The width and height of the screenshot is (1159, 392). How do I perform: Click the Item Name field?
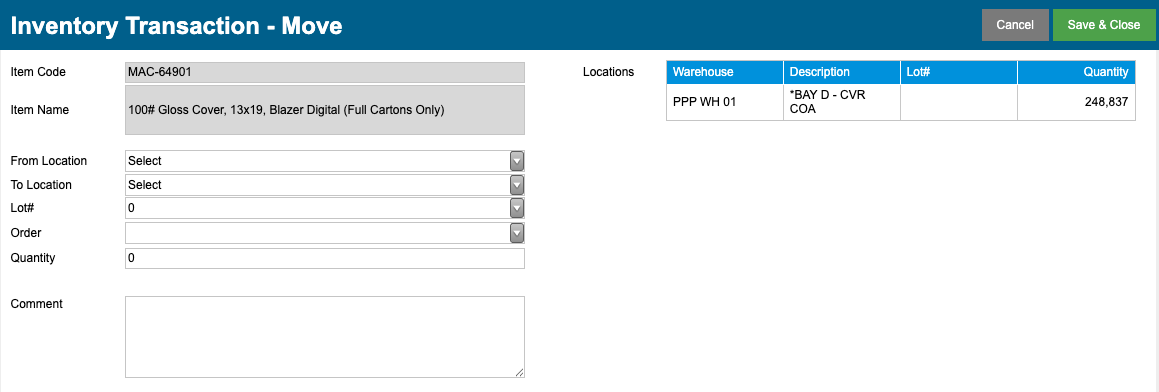click(324, 109)
